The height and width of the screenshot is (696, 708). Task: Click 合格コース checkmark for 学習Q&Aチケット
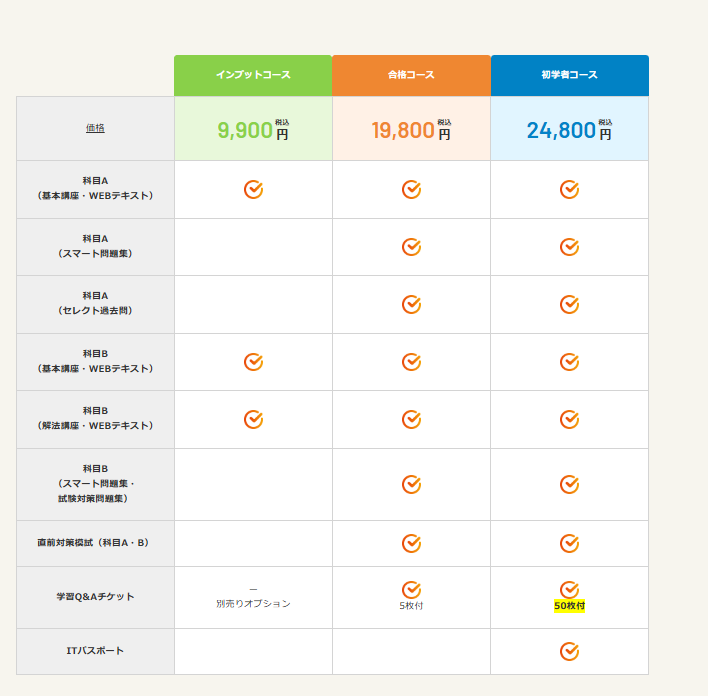411,589
